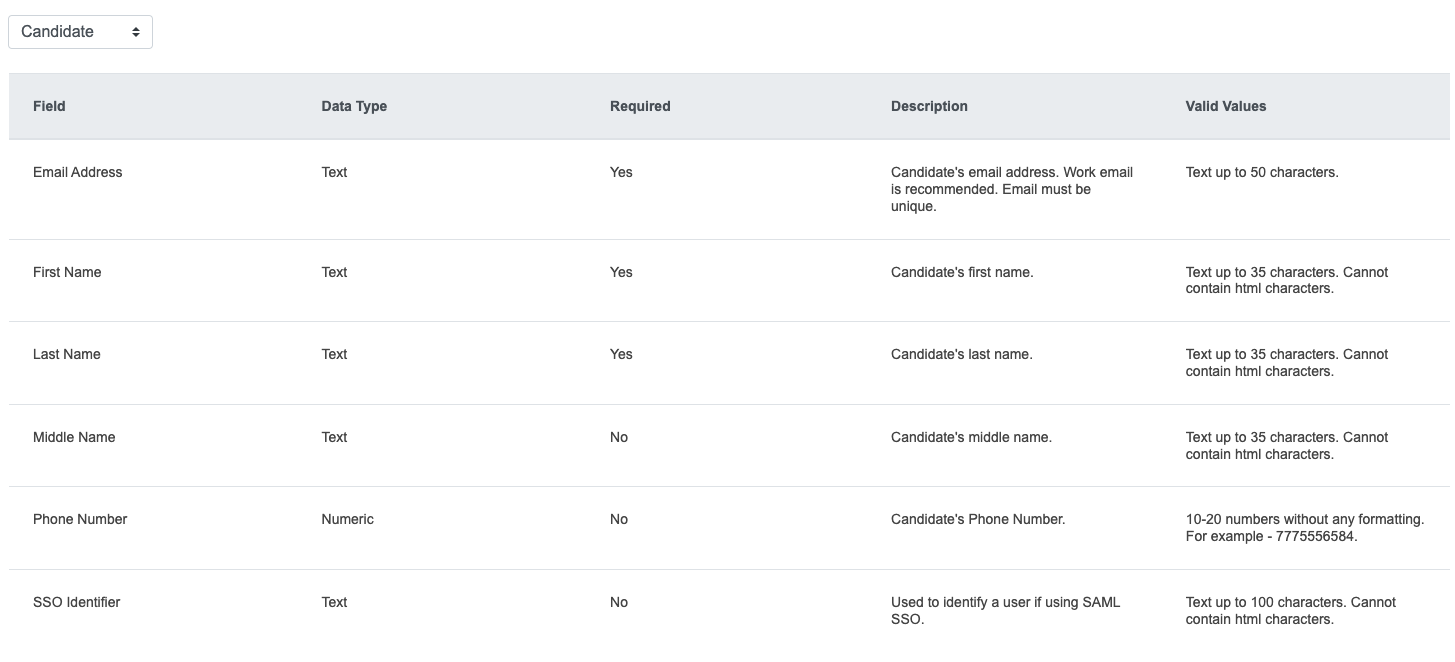The image size is (1455, 662).
Task: Click the Valid Values column header
Action: coord(1225,106)
